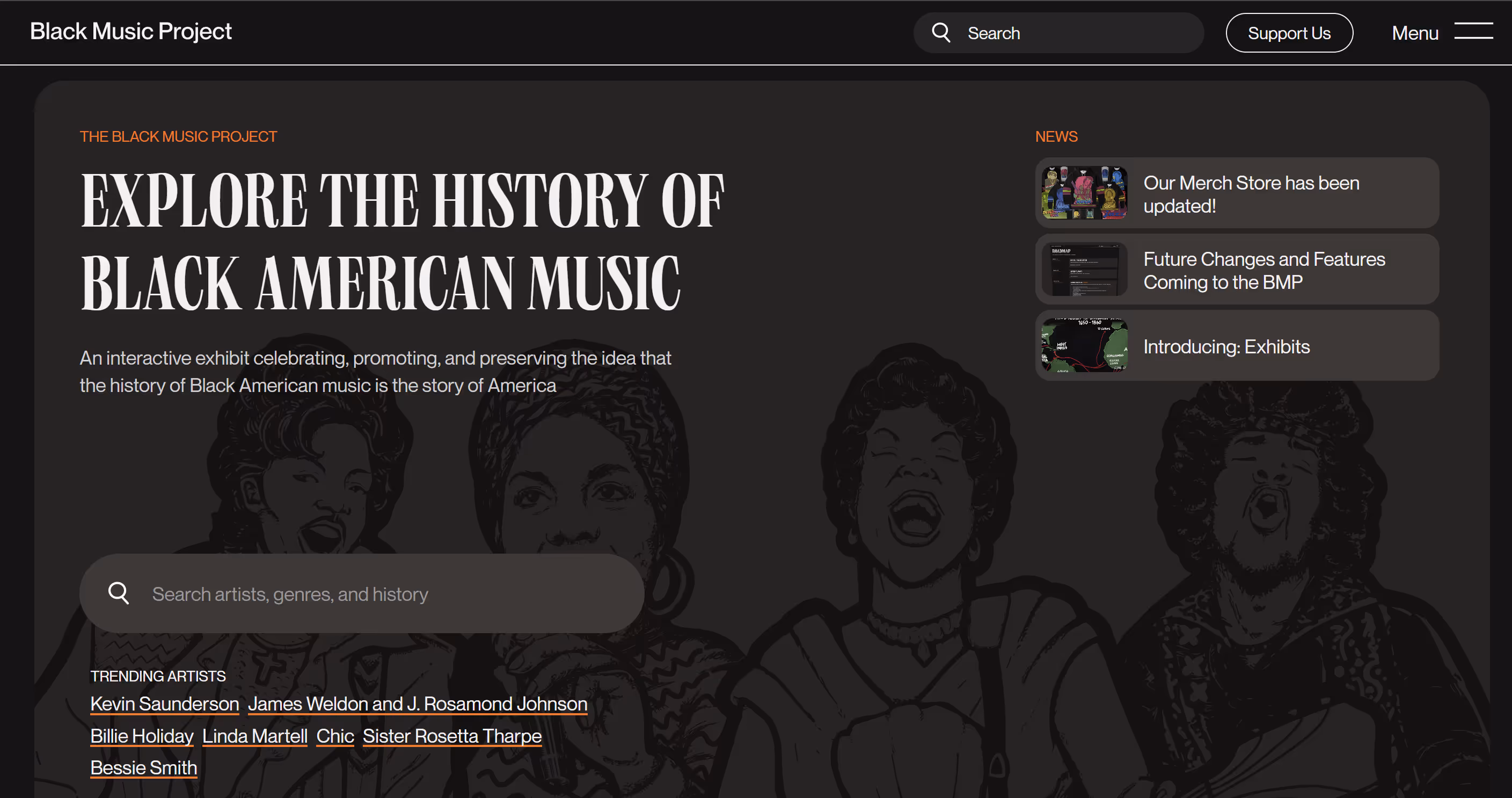This screenshot has height=798, width=1512.
Task: Click the map thumbnail next to Introducing: Exhibits
Action: [x=1083, y=346]
